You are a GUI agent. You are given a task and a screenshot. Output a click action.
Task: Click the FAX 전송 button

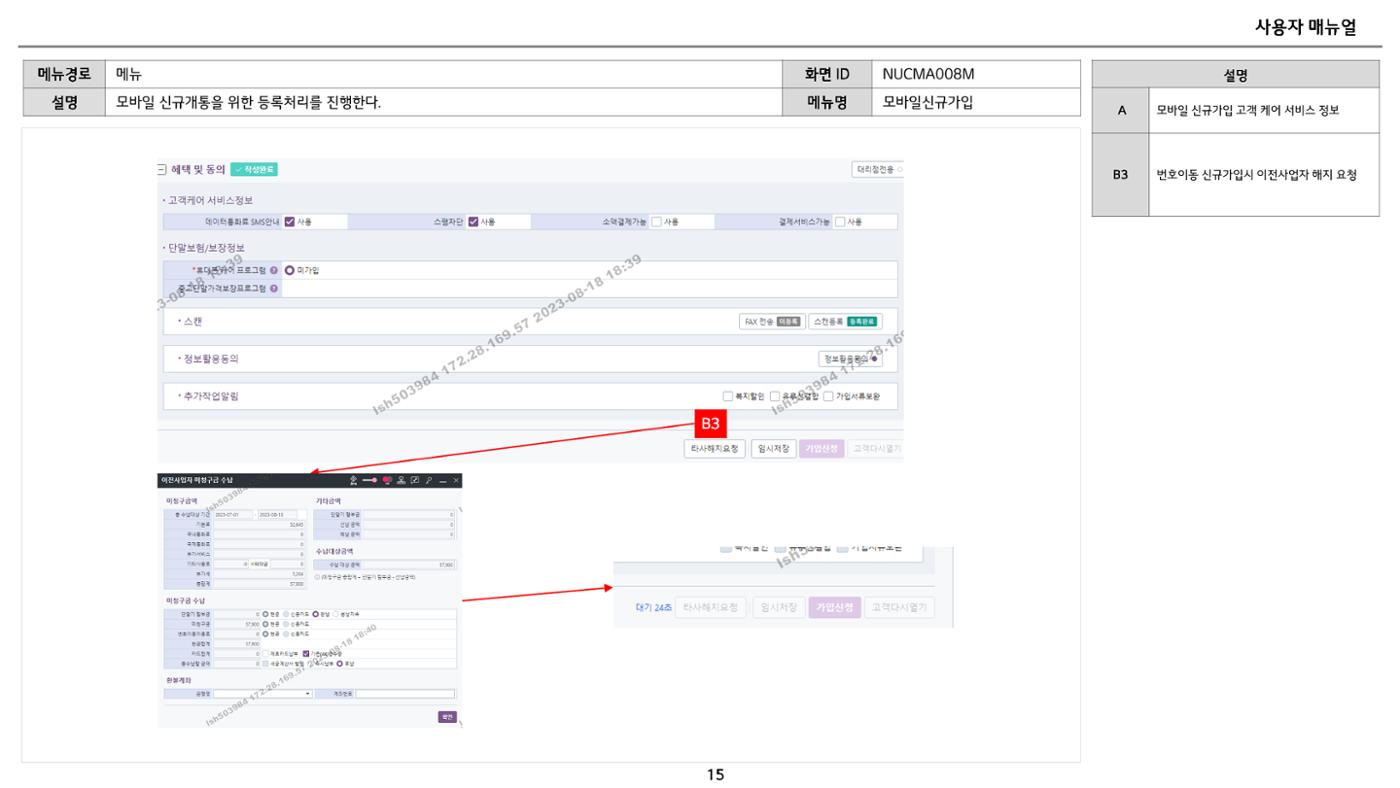[x=772, y=322]
